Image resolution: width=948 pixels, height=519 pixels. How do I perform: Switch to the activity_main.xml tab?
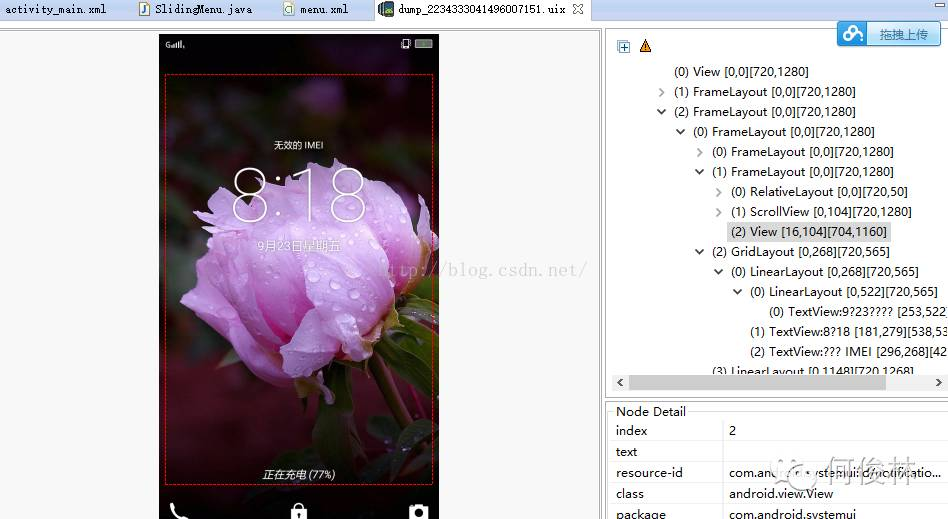click(x=55, y=9)
